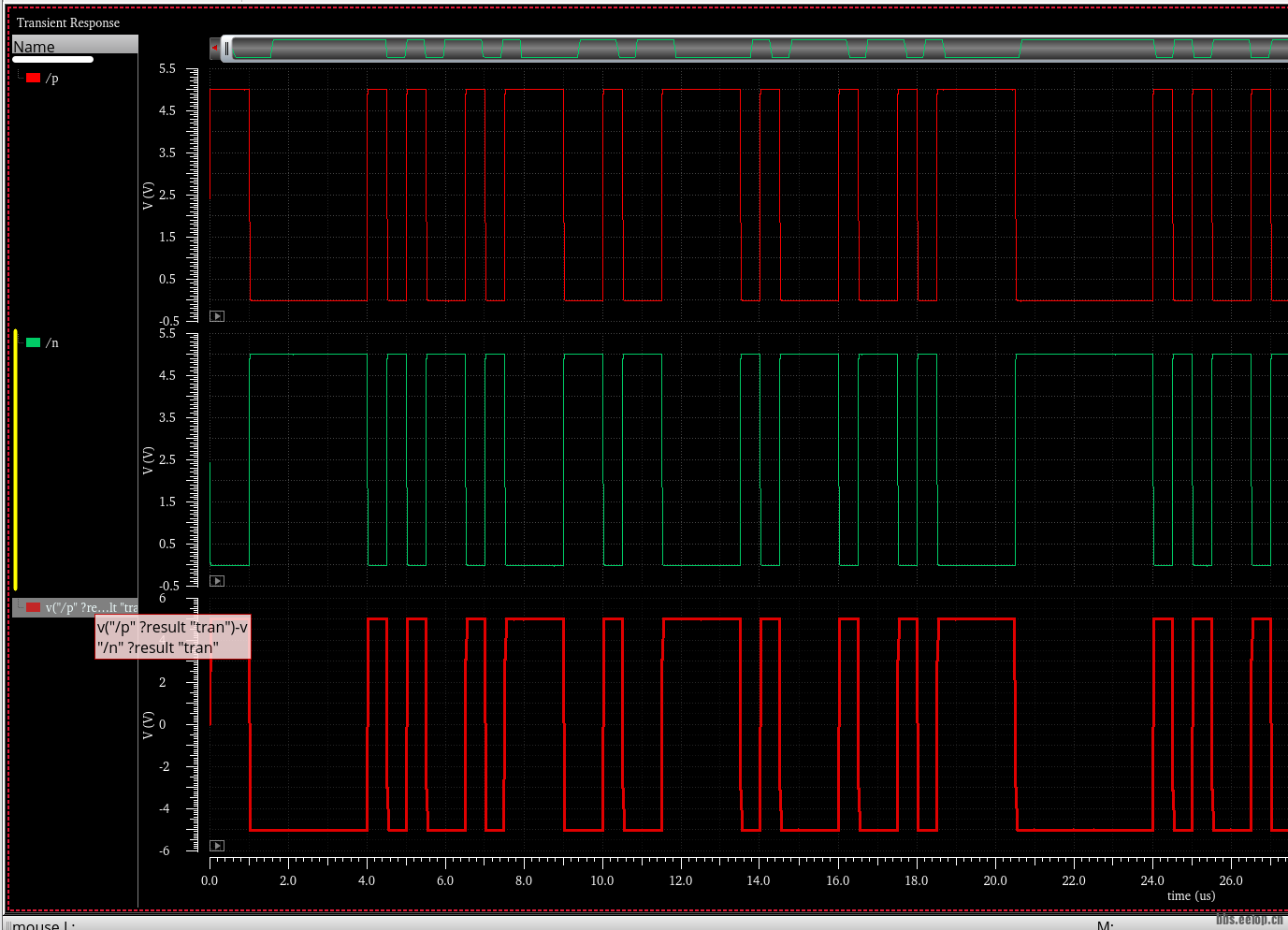The height and width of the screenshot is (930, 1288).
Task: Click the expression tooltip showing v("/p")-v("/n")
Action: point(173,637)
